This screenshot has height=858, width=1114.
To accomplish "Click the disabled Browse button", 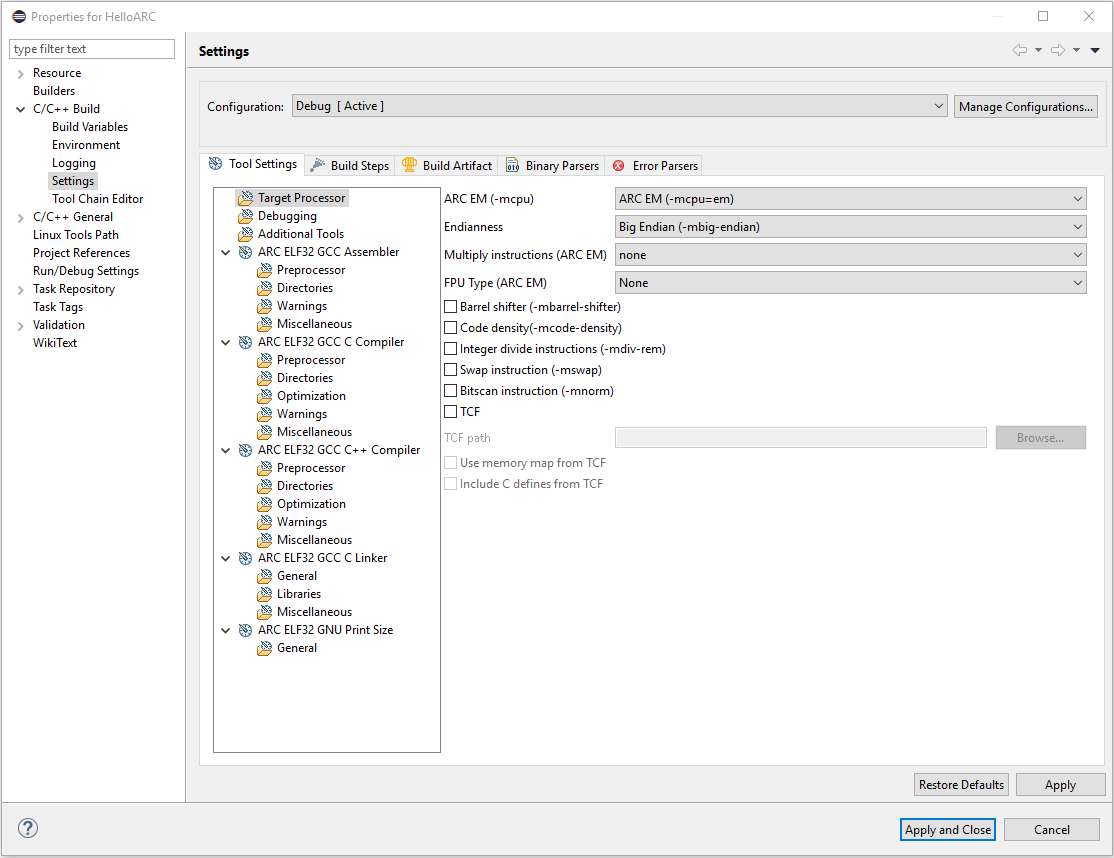I will (1040, 438).
